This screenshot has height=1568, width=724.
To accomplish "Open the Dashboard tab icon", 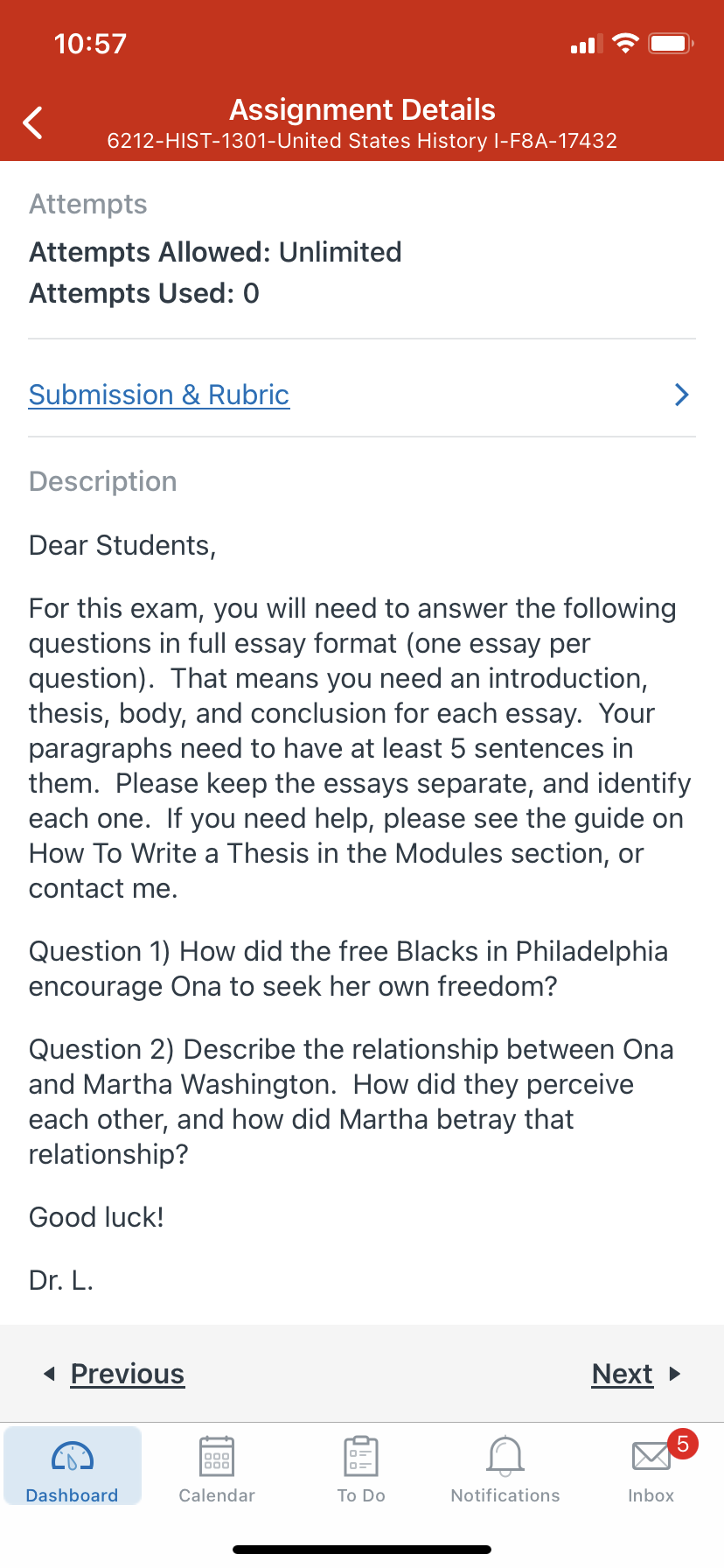I will 73,1457.
